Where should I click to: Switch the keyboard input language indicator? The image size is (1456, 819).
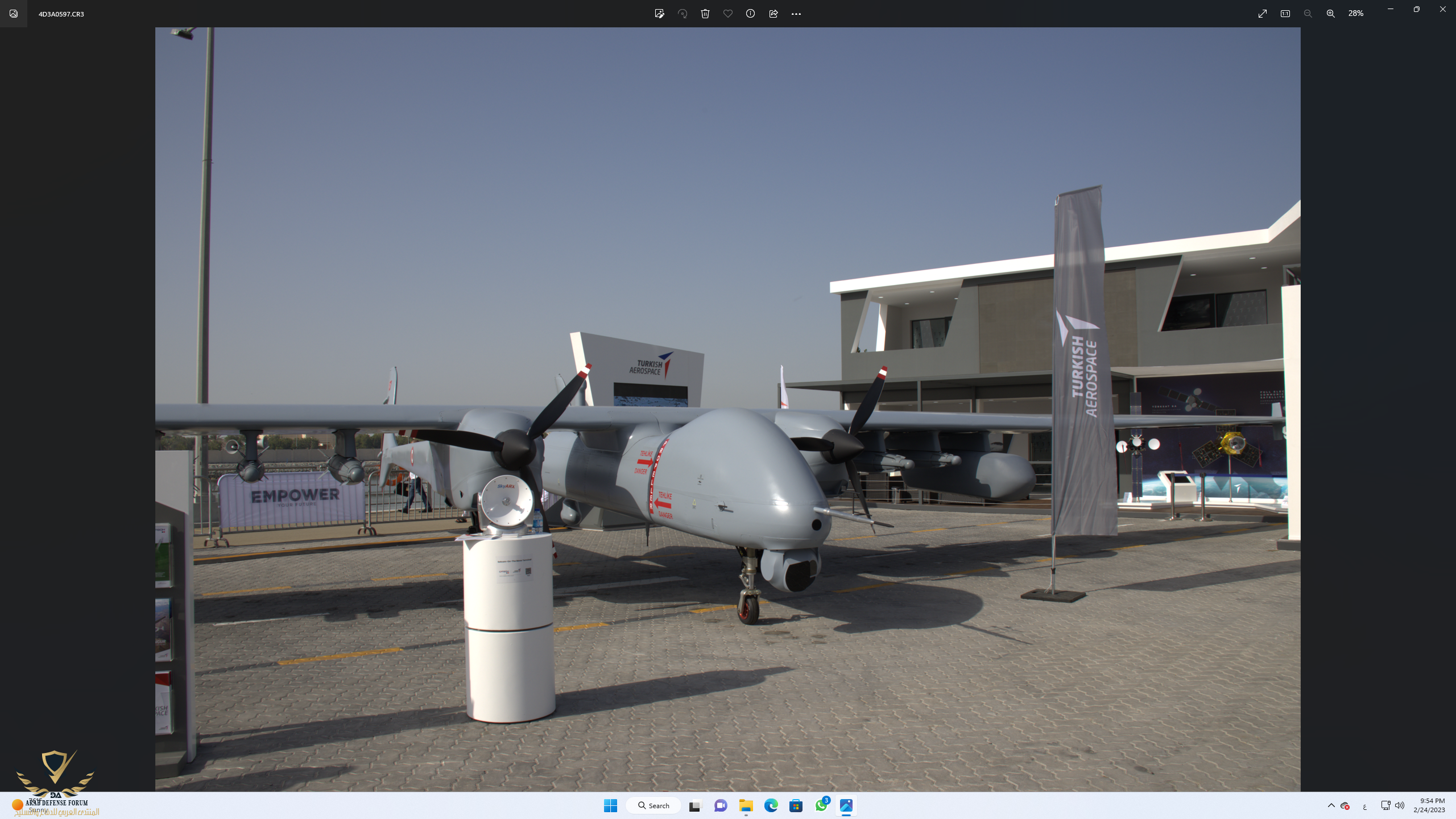click(1364, 806)
